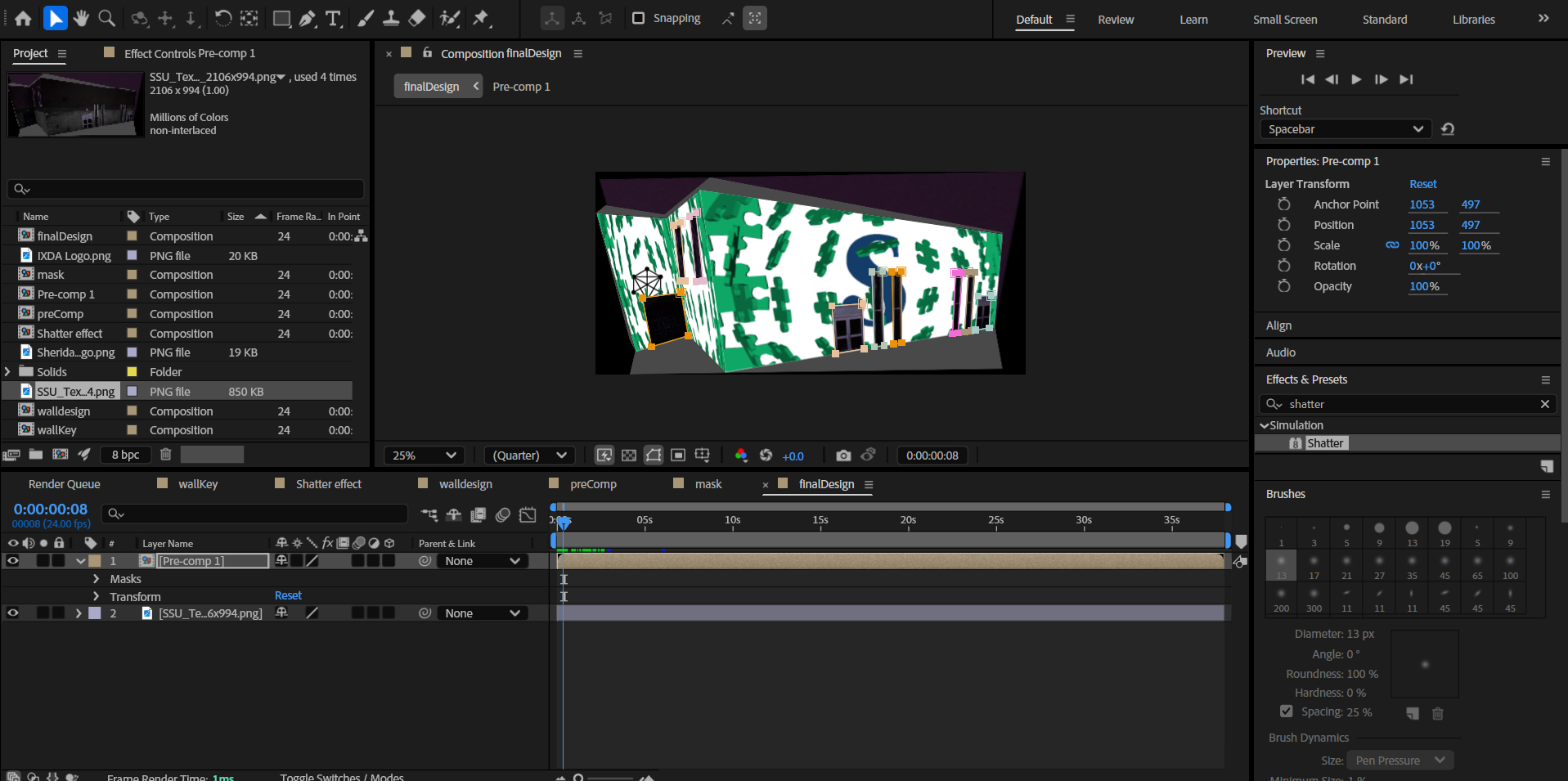Uncheck Spacing in the Brushes panel
The height and width of the screenshot is (781, 1568).
(1286, 711)
